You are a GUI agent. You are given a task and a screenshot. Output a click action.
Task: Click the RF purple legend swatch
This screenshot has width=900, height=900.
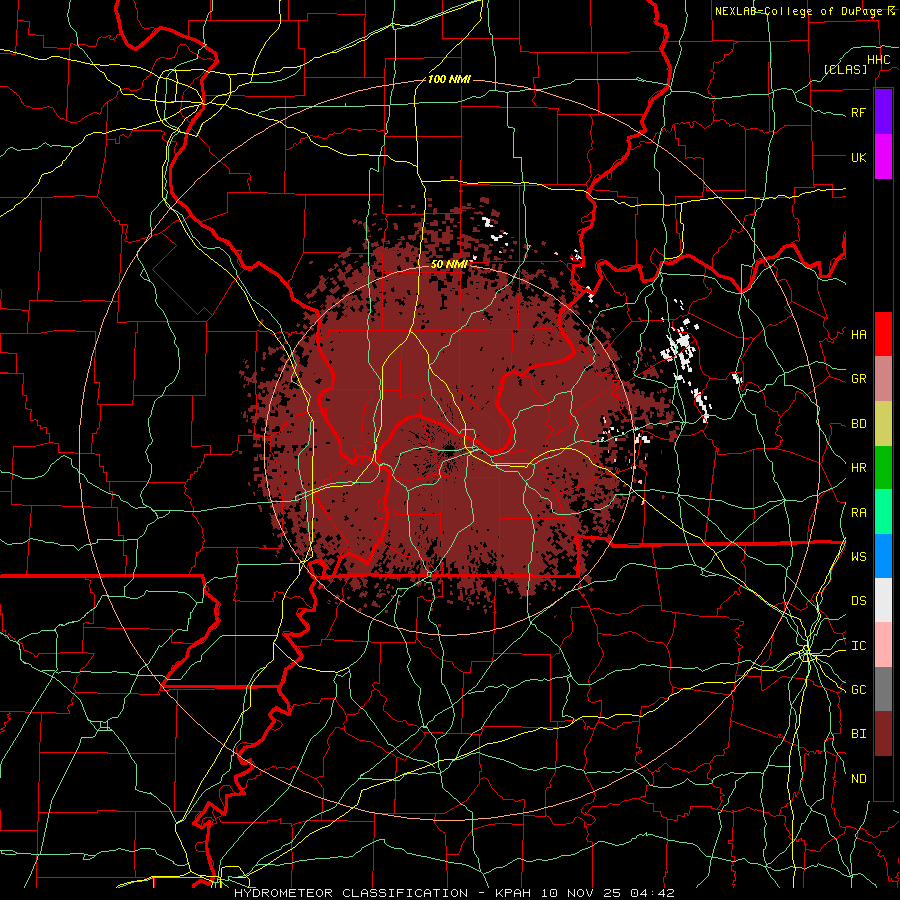click(x=883, y=112)
